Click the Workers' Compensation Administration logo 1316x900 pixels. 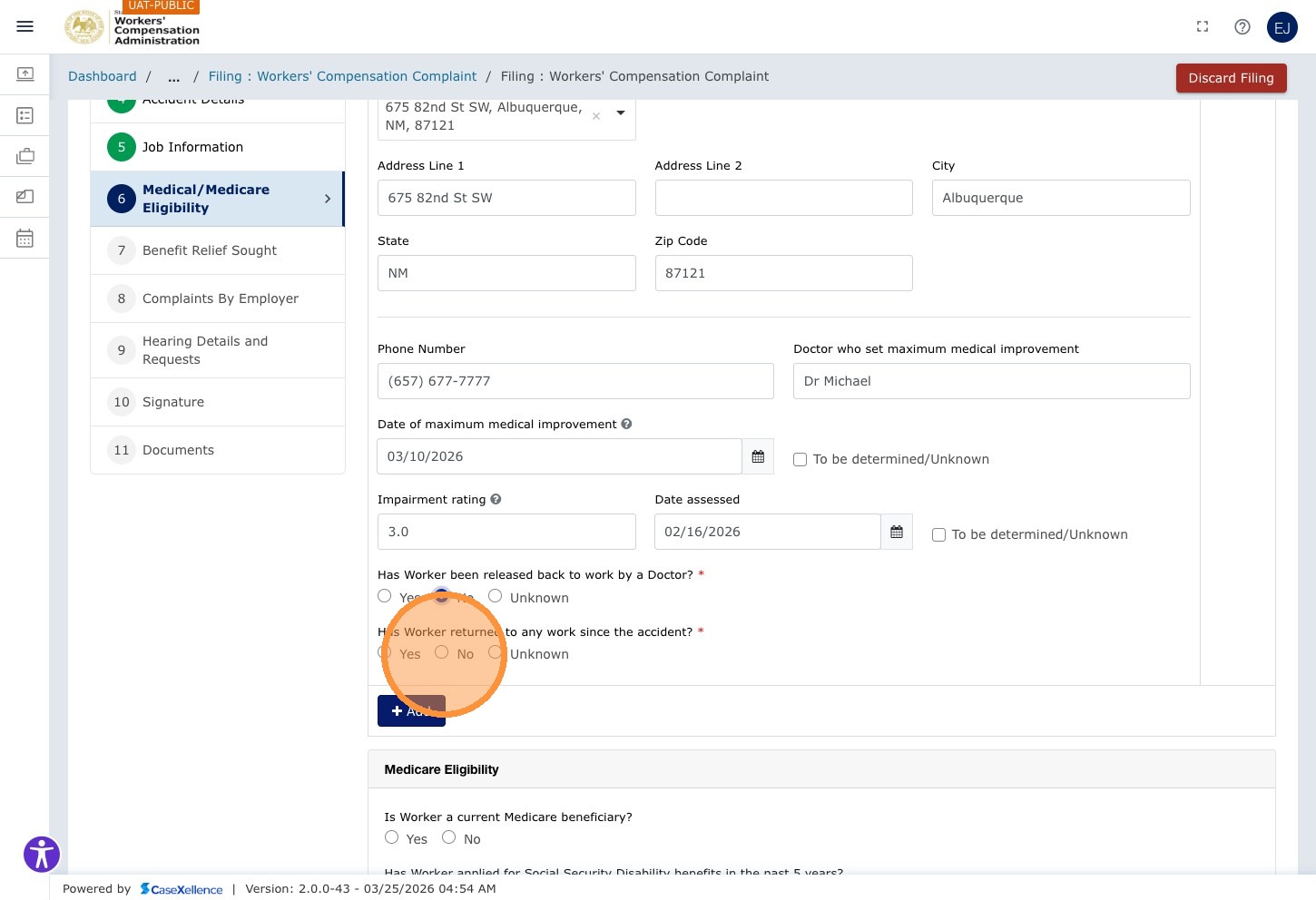point(133,27)
